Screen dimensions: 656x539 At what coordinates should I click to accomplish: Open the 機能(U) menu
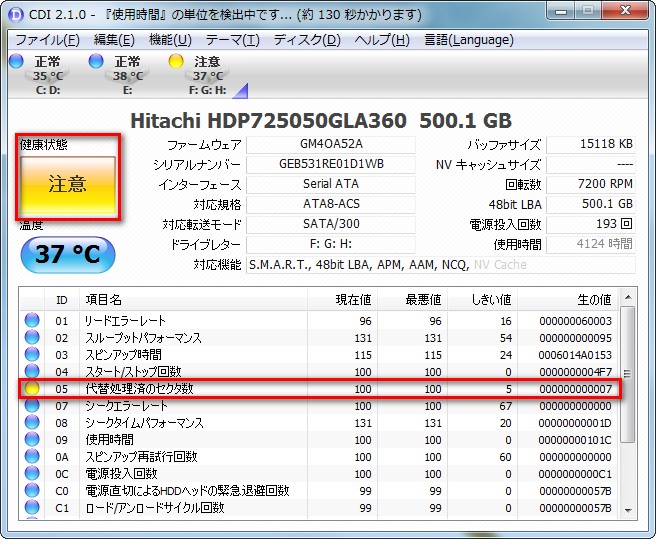tap(170, 40)
